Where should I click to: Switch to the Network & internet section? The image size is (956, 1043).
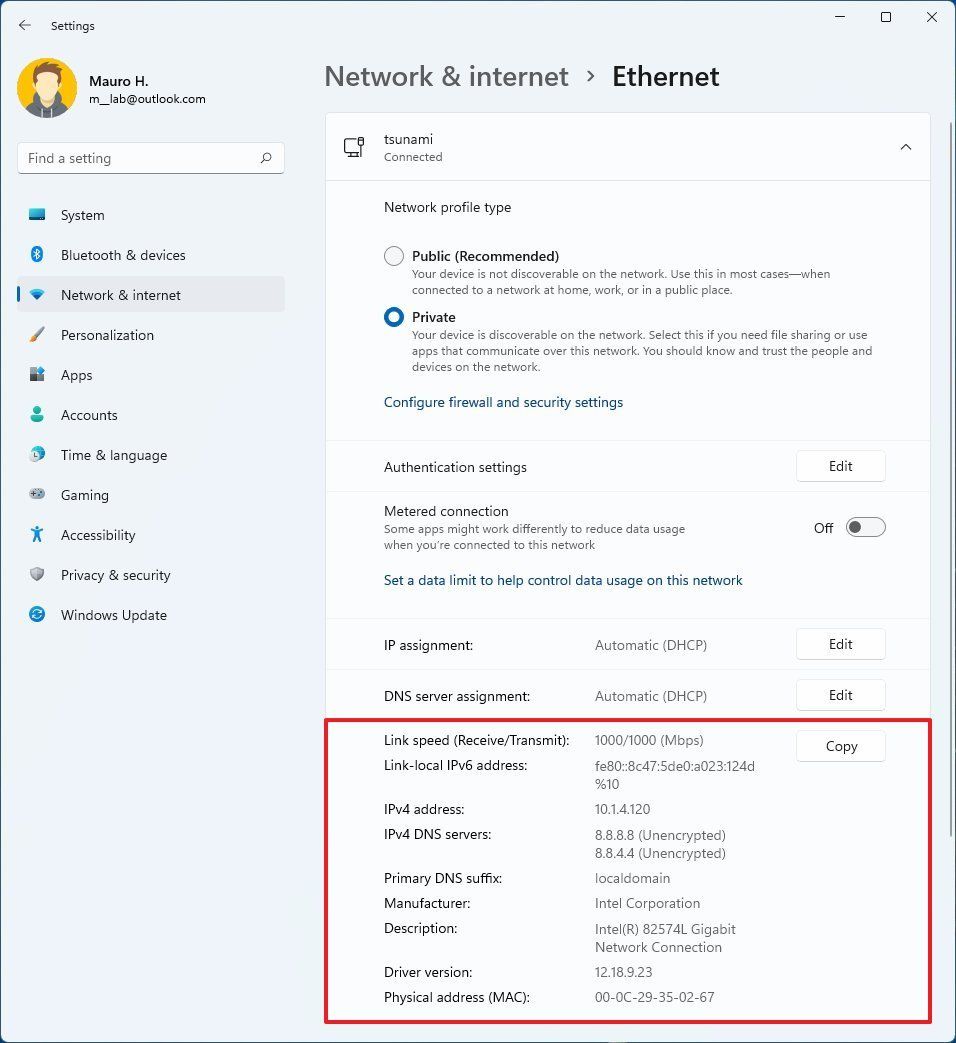point(37,295)
